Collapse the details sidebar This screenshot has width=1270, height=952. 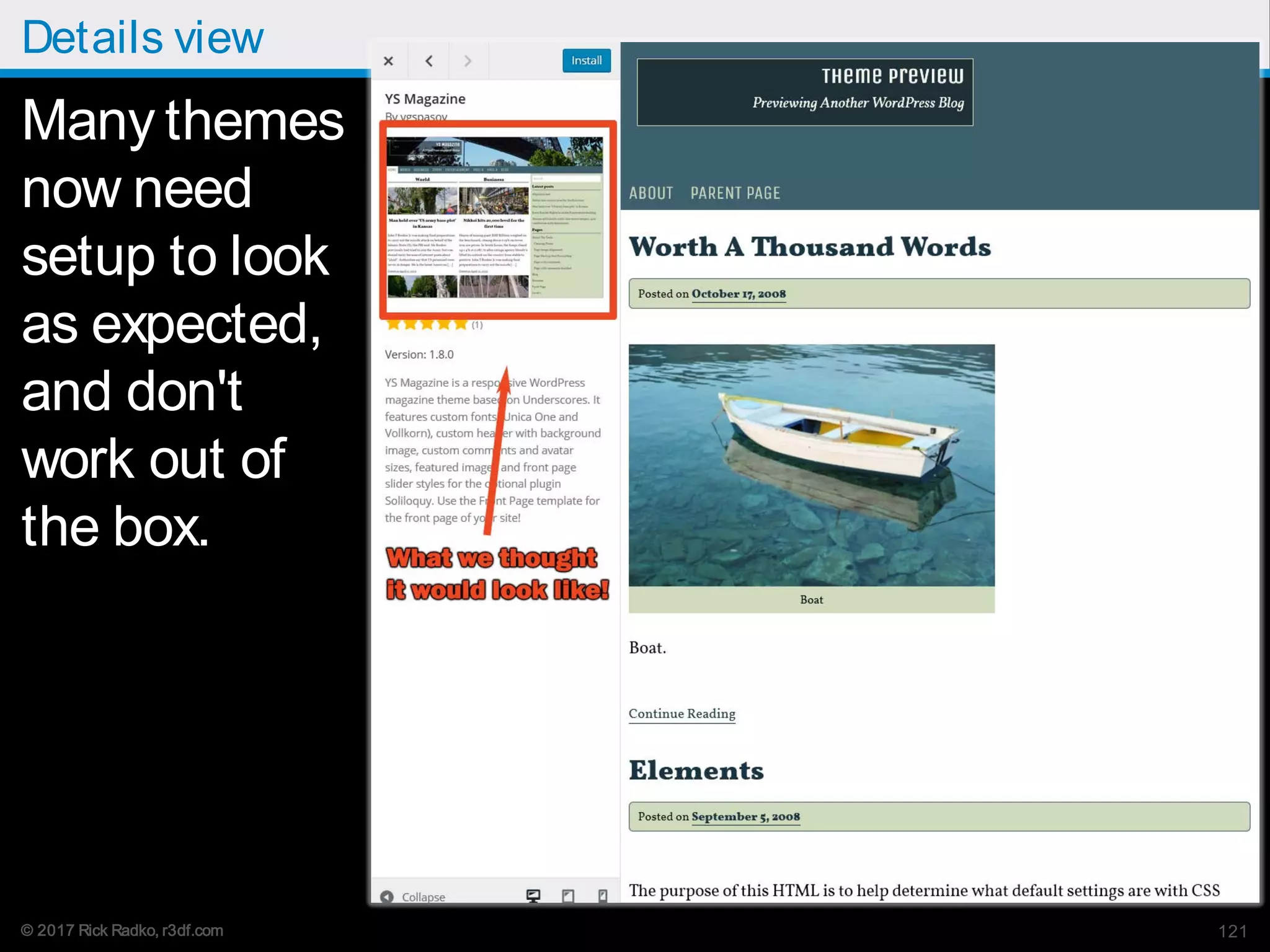[413, 896]
